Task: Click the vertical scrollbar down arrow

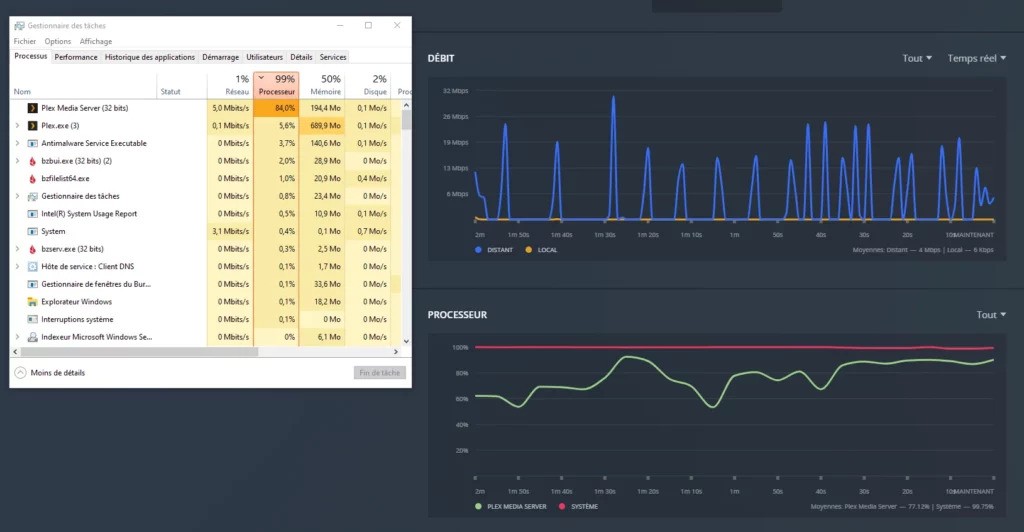Action: click(x=406, y=341)
